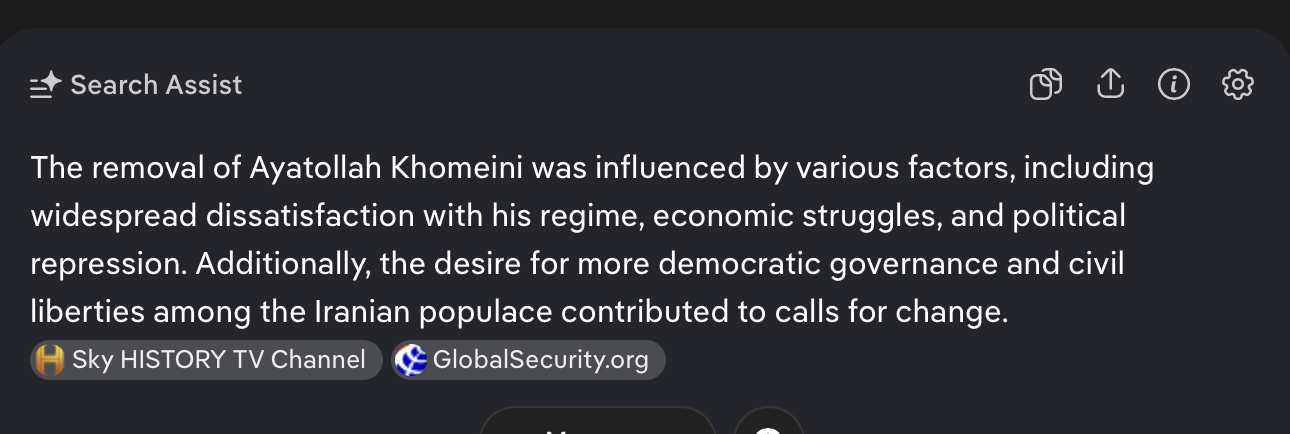Click the Search Assist sparkle icon

pyautogui.click(x=46, y=85)
